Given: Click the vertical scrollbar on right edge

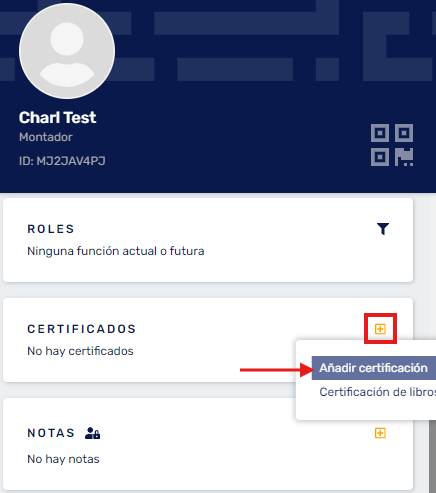Looking at the screenshot, I should 432,457.
